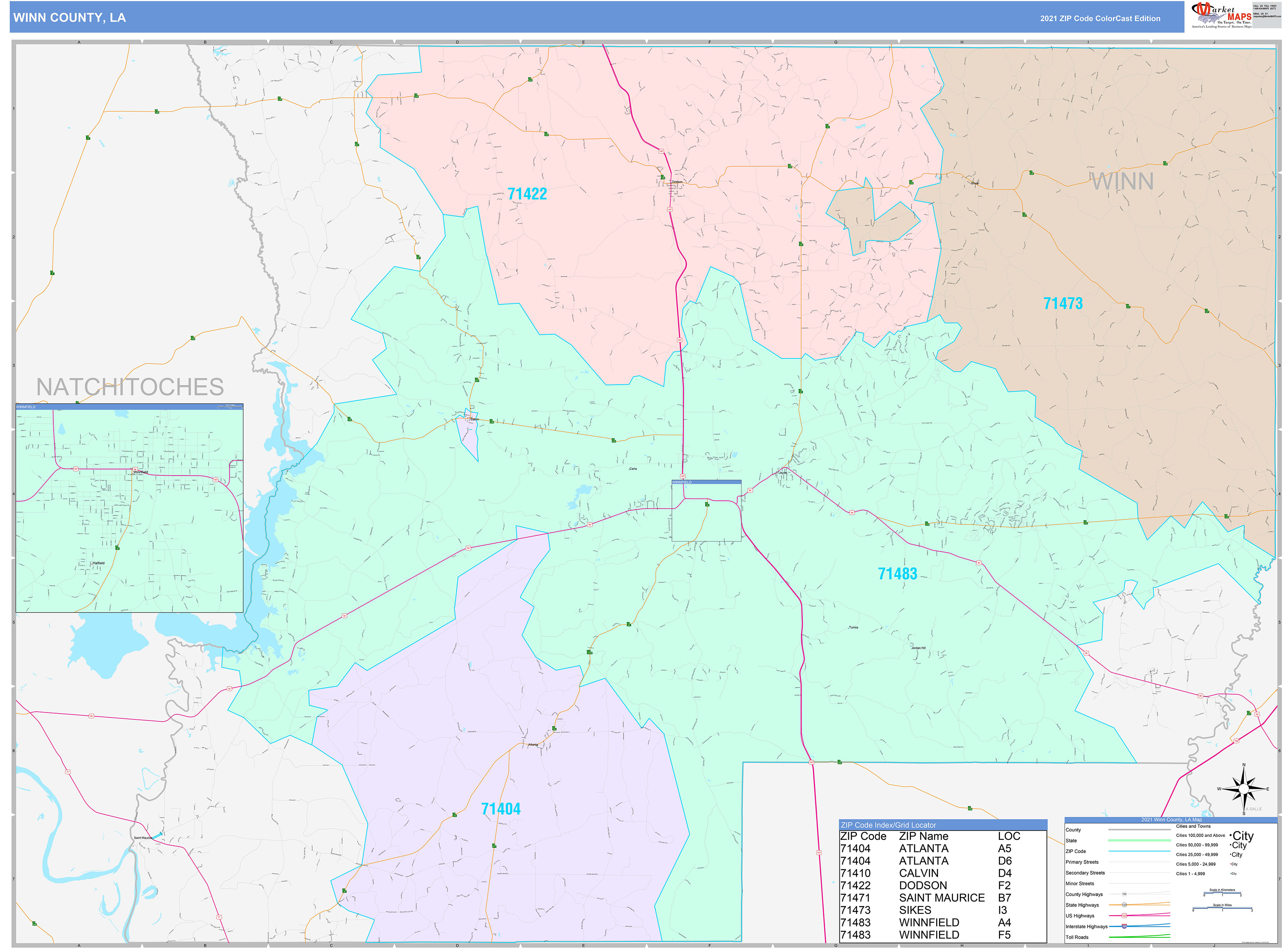Click the County Highways symbol in the legend
This screenshot has width=1288, height=949.
coord(1124,894)
